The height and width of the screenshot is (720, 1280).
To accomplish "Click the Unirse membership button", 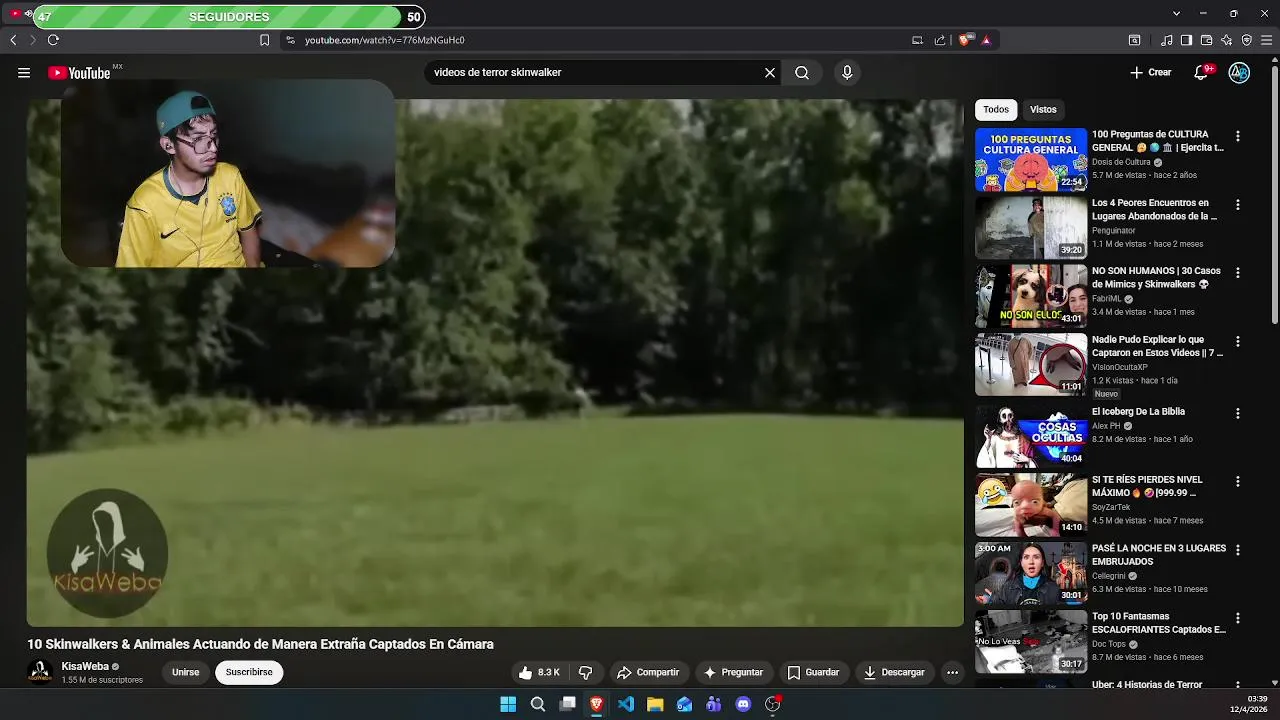I will (185, 672).
